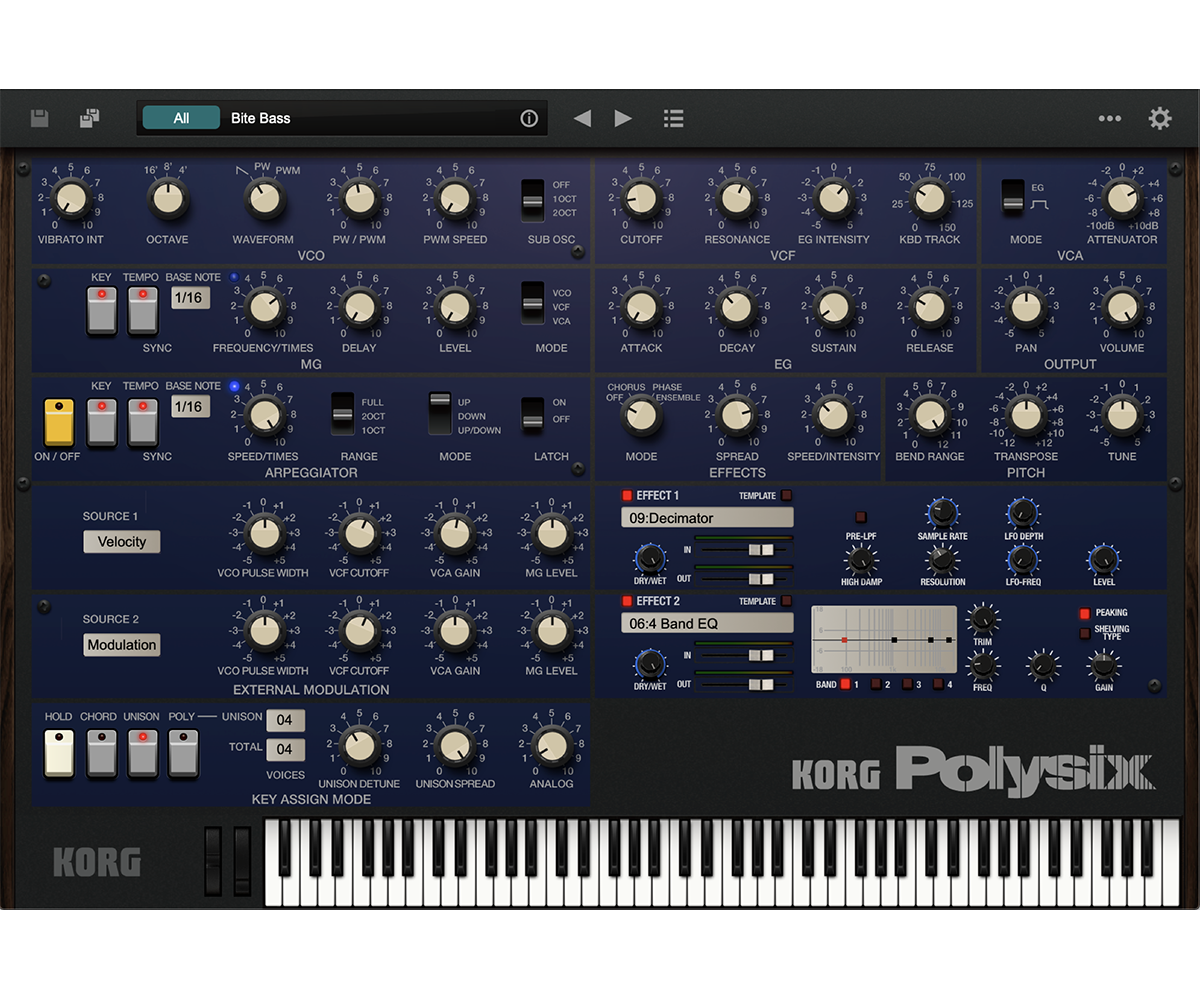The height and width of the screenshot is (1000, 1200).
Task: Open the Total voices 04 selector
Action: [x=285, y=749]
